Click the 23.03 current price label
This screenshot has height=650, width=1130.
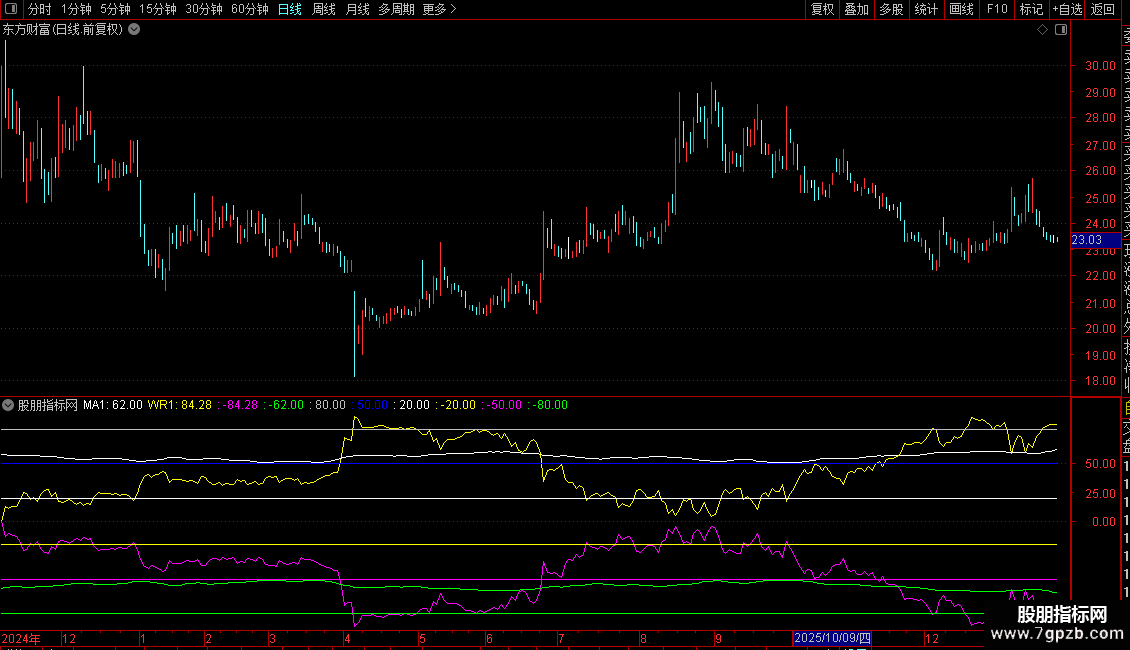pyautogui.click(x=1086, y=240)
